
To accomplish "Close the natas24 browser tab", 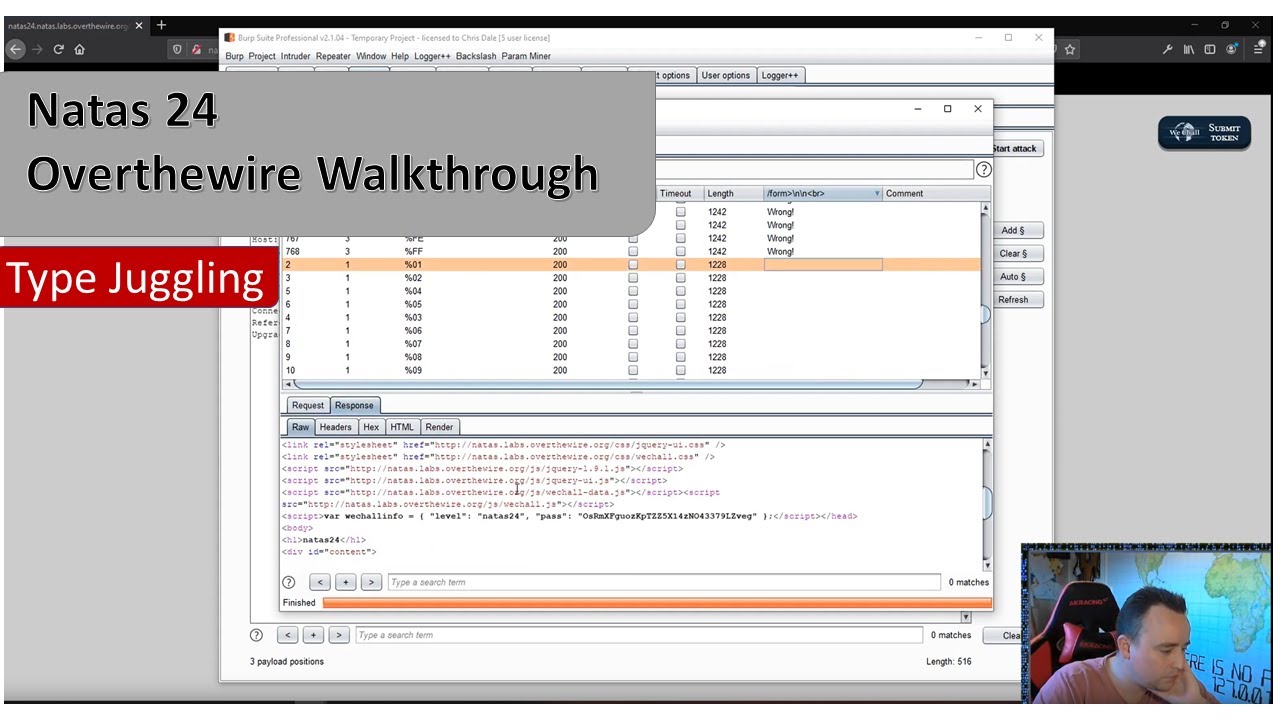I will (138, 25).
